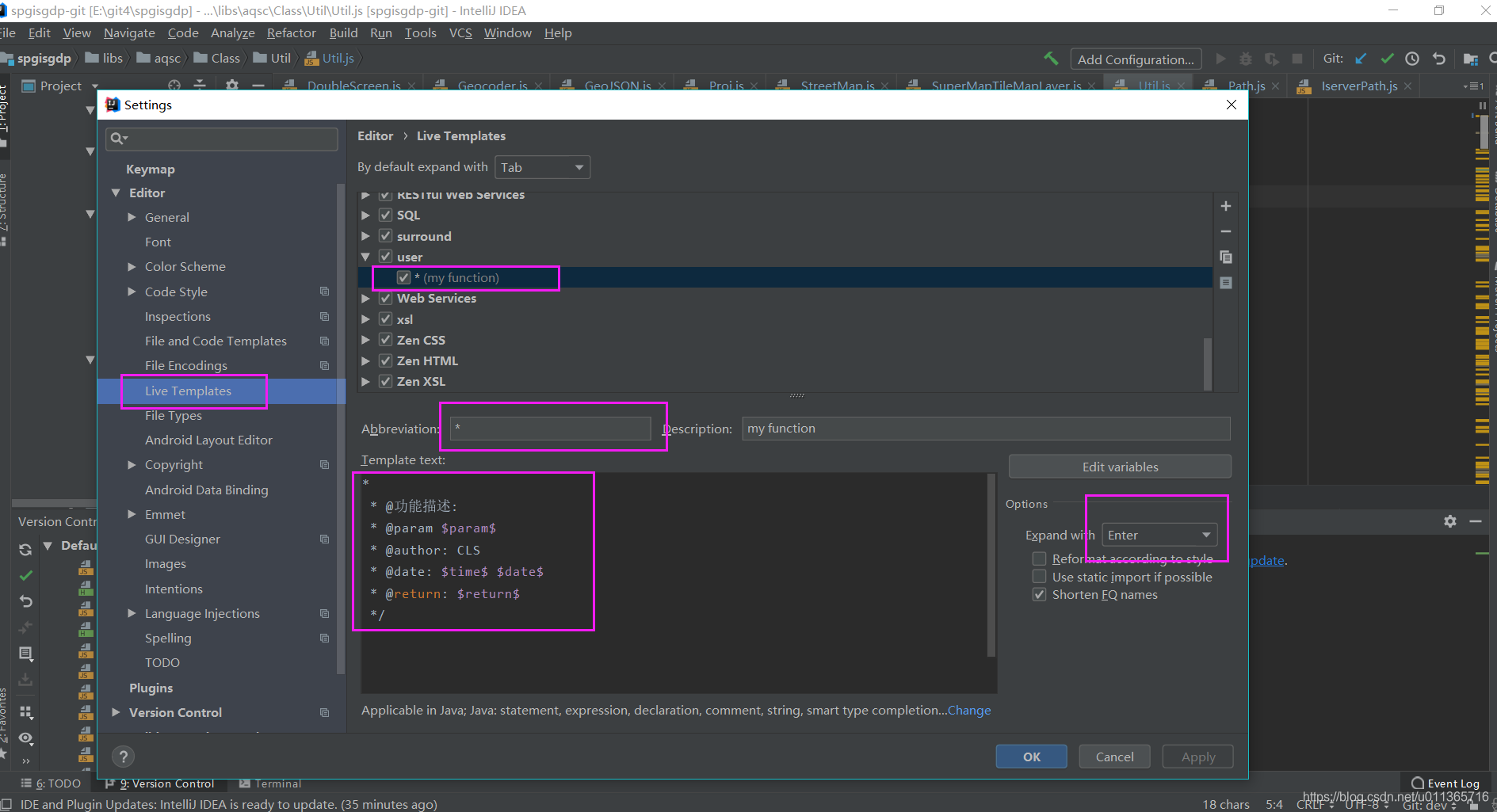Click rollback arrow in Version Control sidebar
1497x812 pixels.
[x=25, y=601]
